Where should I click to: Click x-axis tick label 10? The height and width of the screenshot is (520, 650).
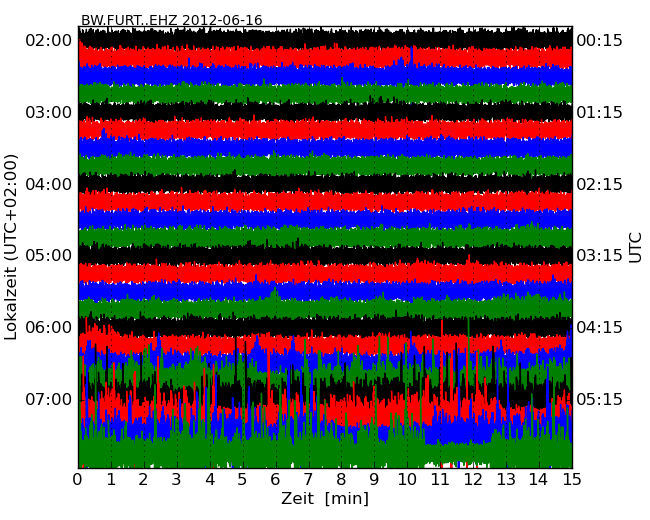407,479
